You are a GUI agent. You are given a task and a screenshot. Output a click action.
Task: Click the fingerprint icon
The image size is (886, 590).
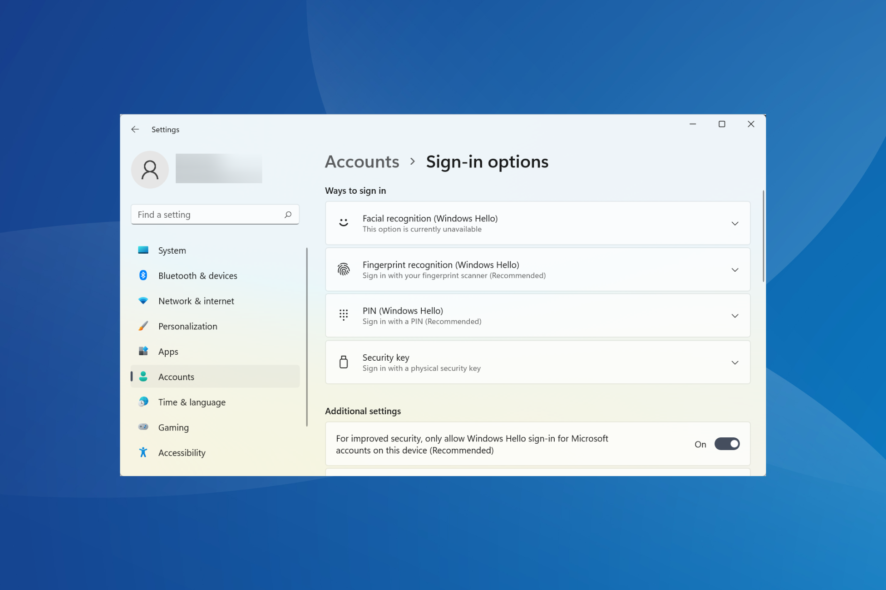pos(344,270)
